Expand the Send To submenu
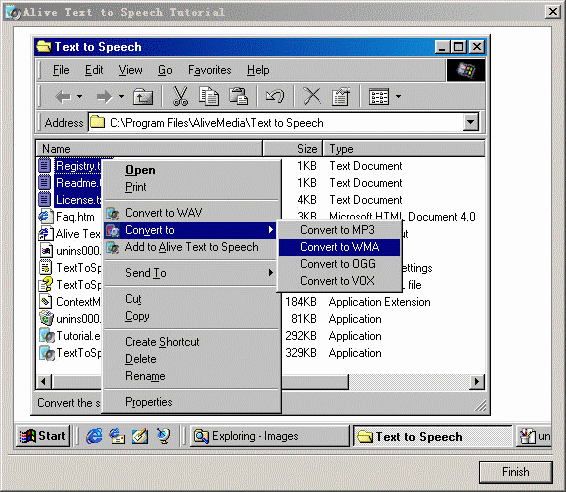Viewport: 566px width, 492px height. click(191, 273)
